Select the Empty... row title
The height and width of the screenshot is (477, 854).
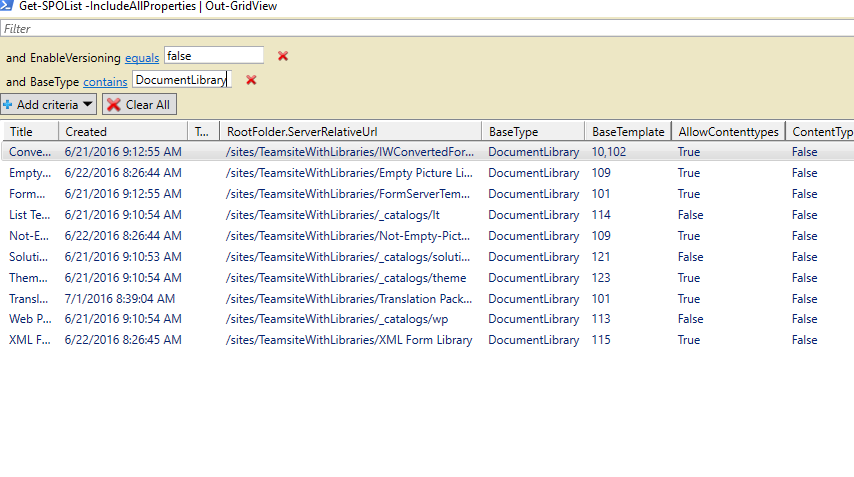(30, 173)
